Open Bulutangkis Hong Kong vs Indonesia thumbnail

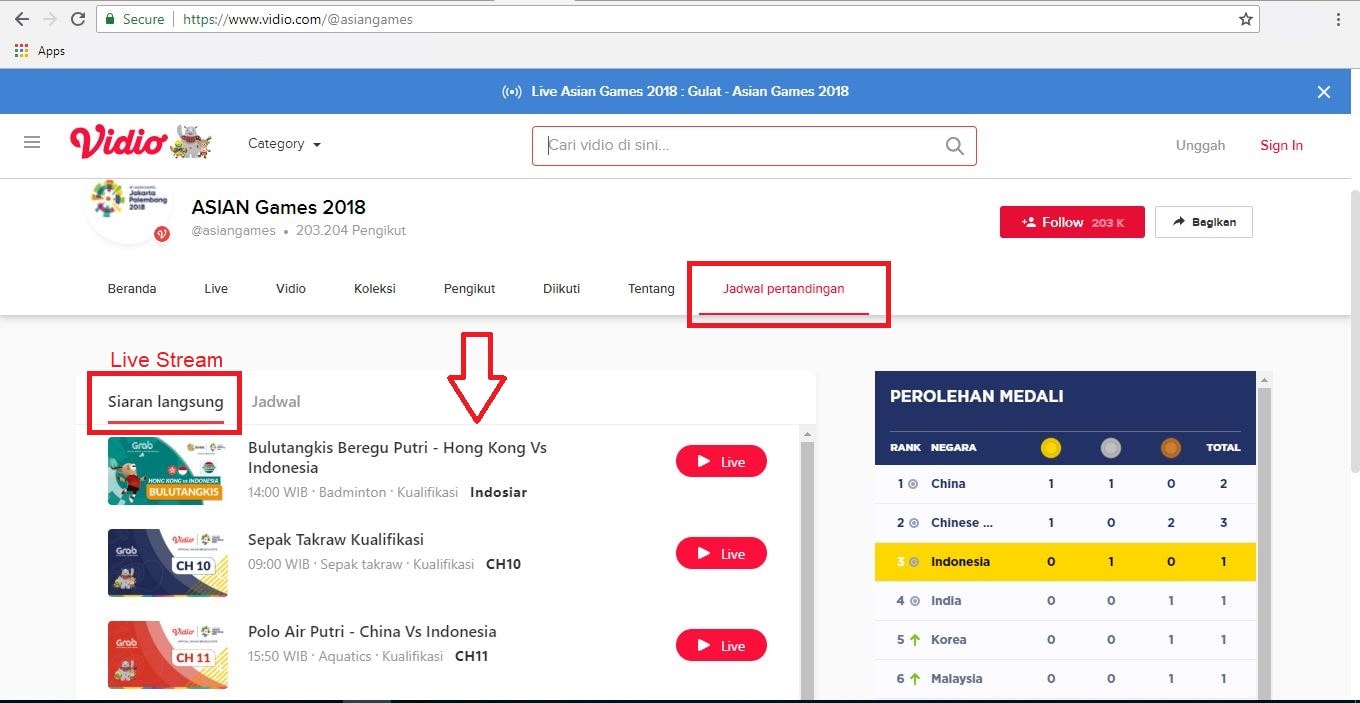point(168,471)
